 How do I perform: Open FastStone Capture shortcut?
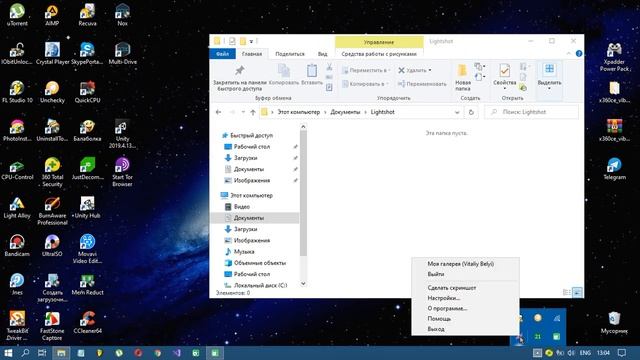click(x=52, y=326)
